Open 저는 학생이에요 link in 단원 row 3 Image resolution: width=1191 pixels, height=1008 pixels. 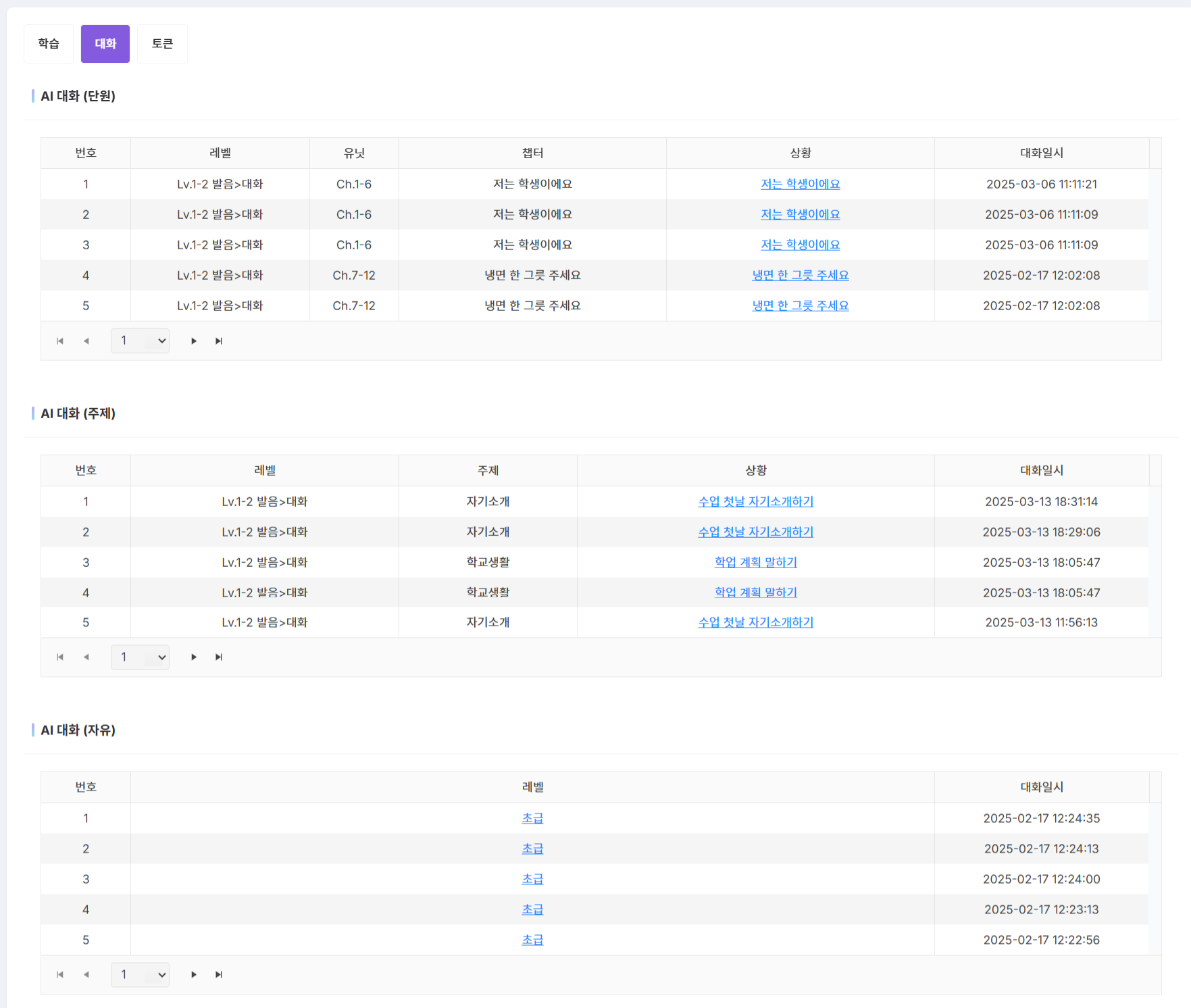tap(801, 245)
